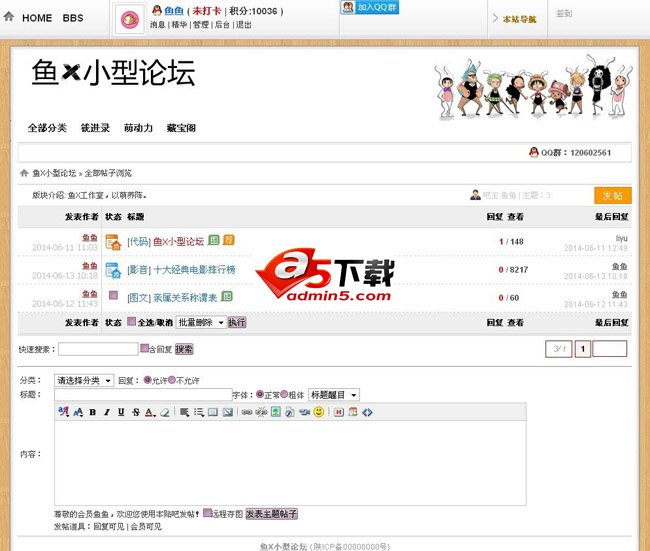Click the home icon beside HOME
This screenshot has width=650, height=551.
(9, 17)
